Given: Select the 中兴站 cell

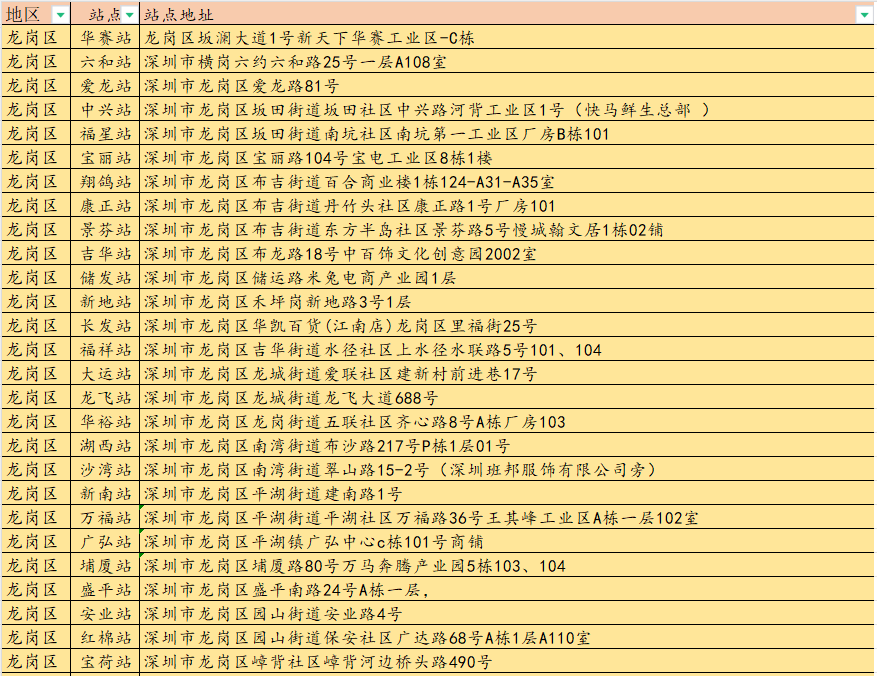Looking at the screenshot, I should (105, 110).
